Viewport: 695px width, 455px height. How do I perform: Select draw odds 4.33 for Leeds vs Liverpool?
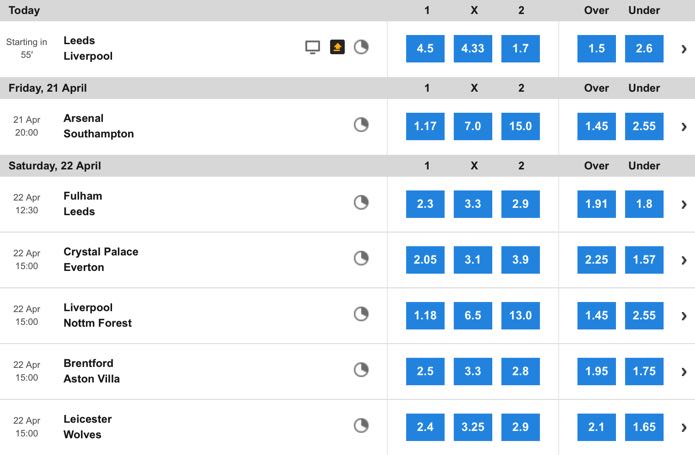(472, 48)
